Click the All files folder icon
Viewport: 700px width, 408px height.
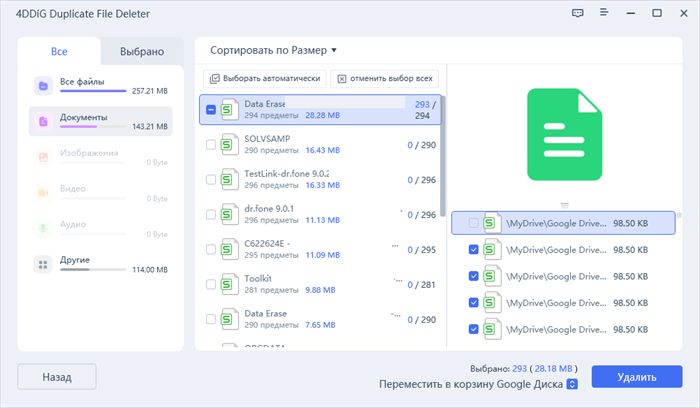(43, 86)
